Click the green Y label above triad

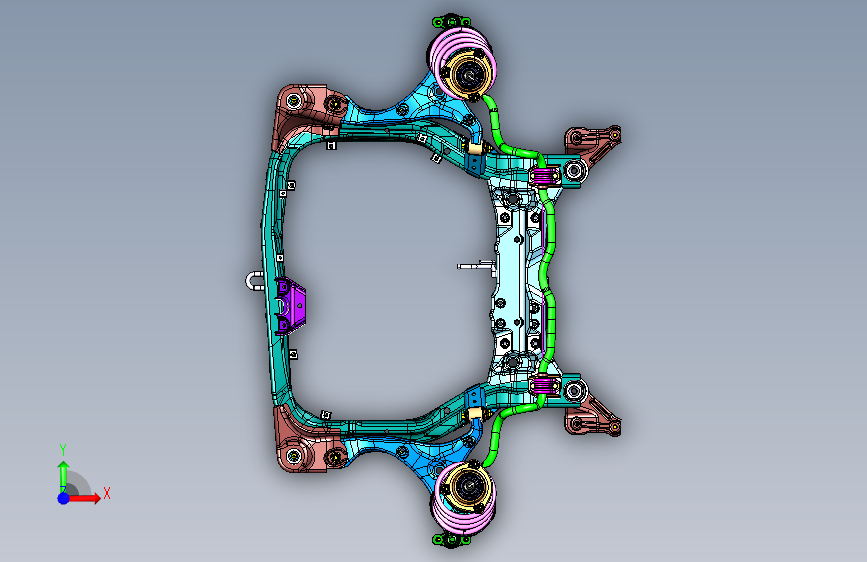(x=63, y=450)
